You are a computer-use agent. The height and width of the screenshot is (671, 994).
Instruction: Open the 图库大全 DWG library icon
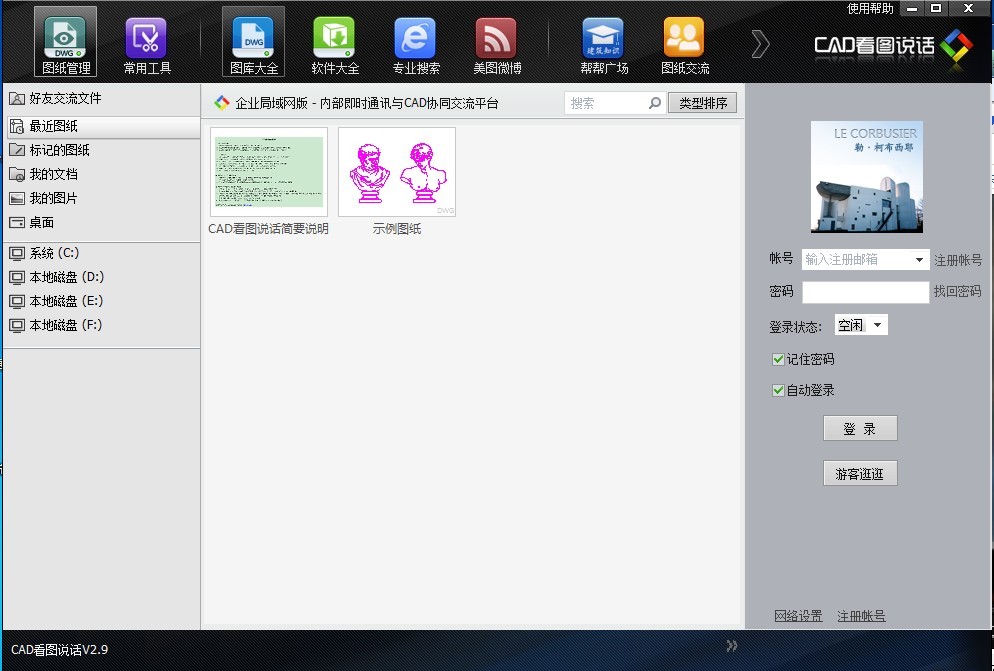(x=252, y=40)
